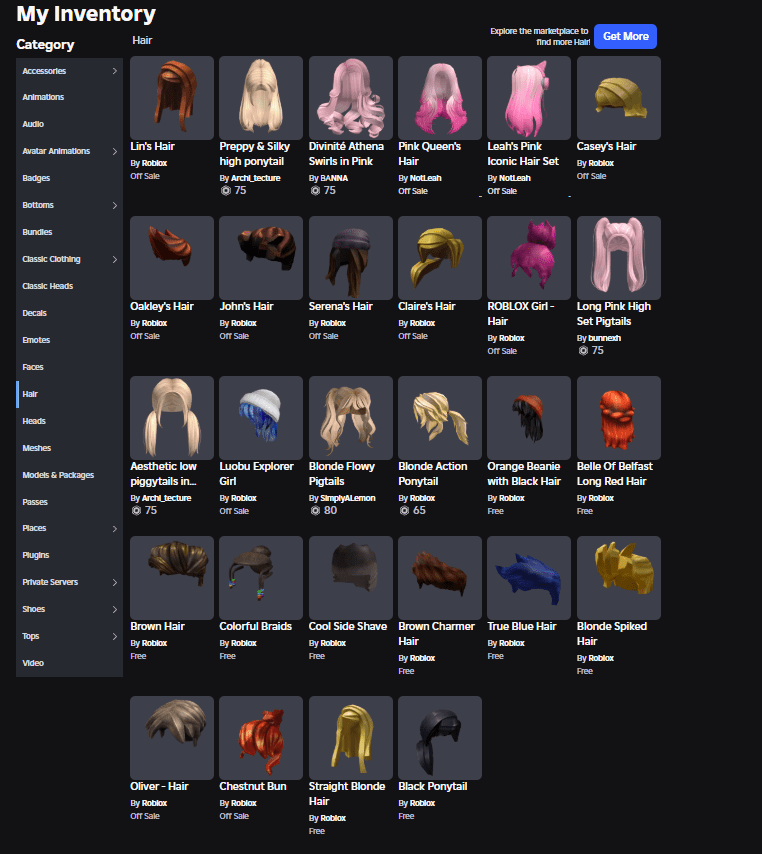This screenshot has height=854, width=762.
Task: Select the Chestnut Bun hair image
Action: (260, 737)
